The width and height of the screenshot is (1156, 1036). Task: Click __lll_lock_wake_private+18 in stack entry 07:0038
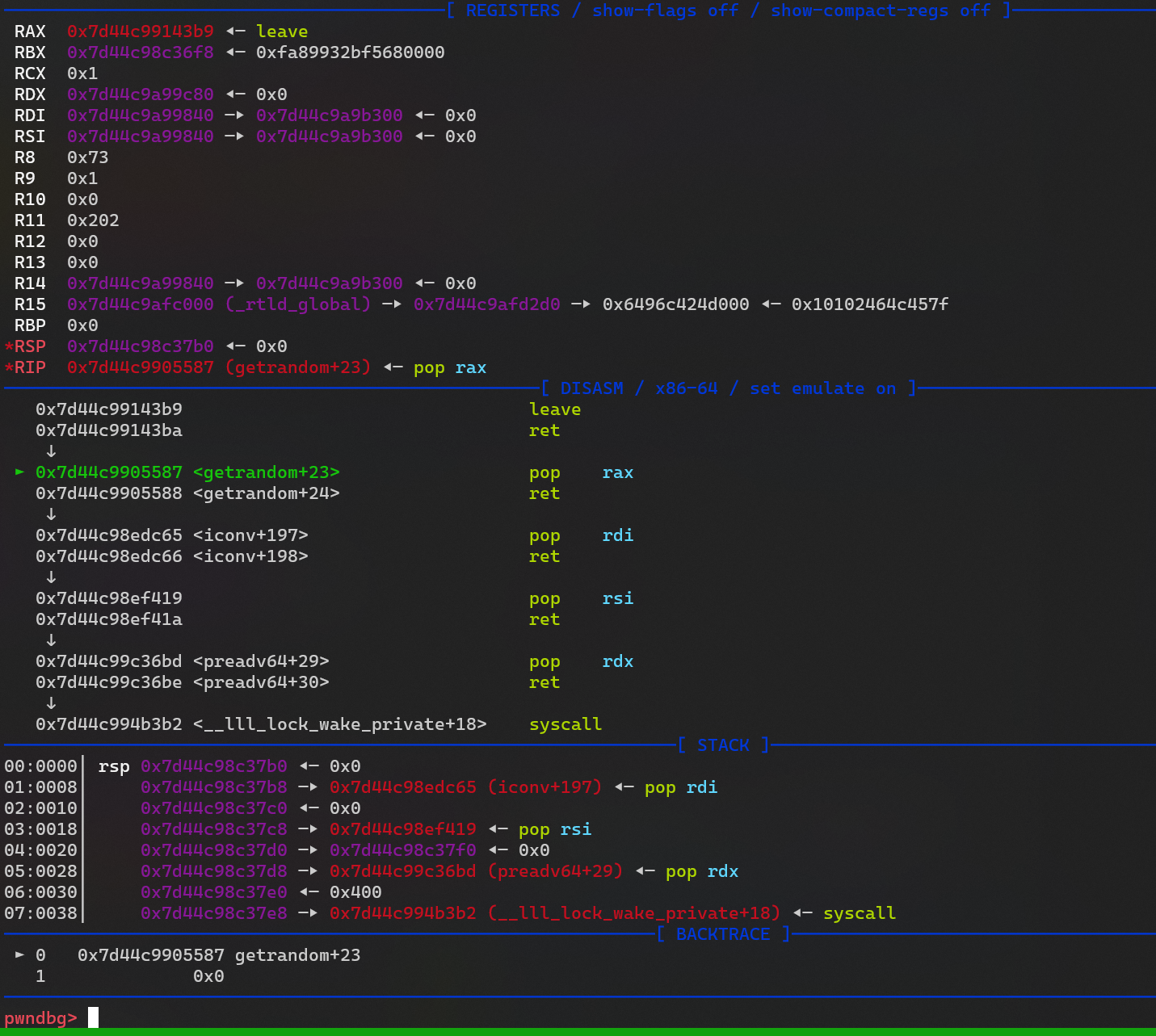coord(634,913)
